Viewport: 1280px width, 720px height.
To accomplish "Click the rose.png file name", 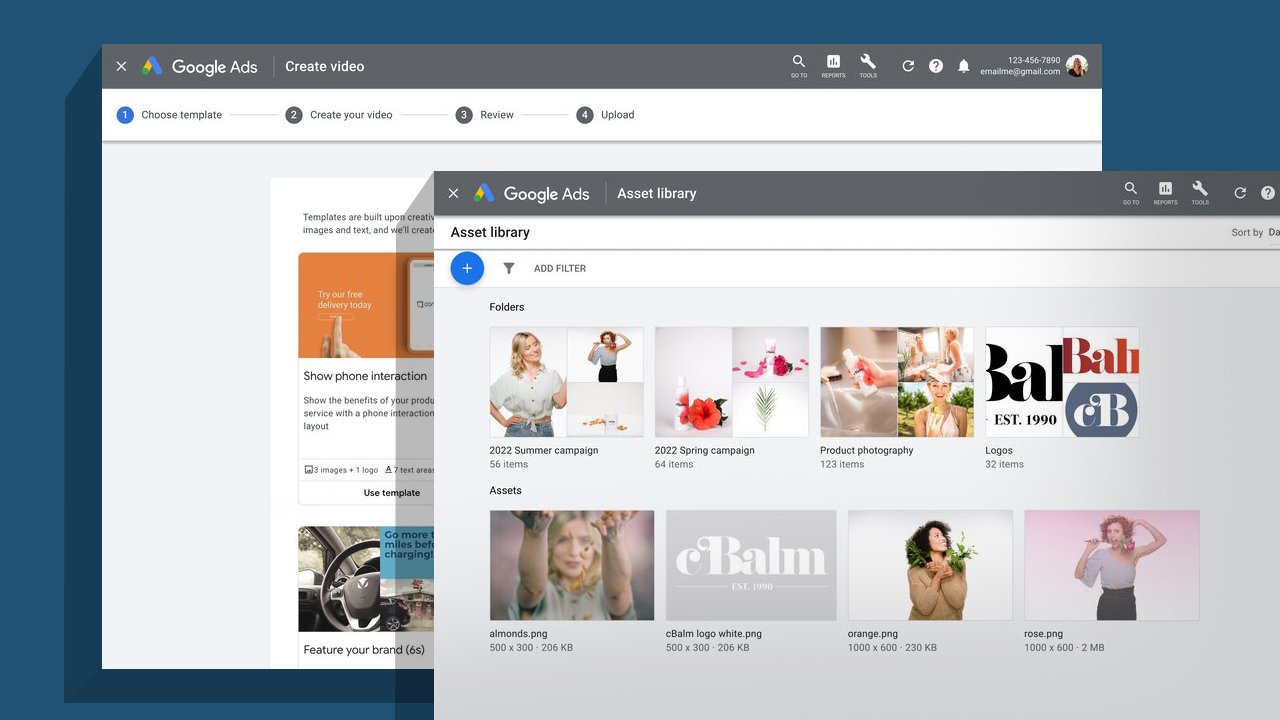I will coord(1044,634).
